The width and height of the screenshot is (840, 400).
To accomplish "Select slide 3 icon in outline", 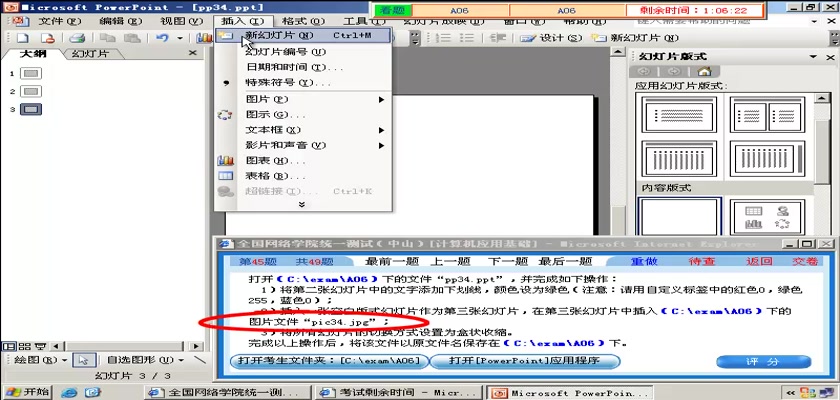I will [31, 110].
